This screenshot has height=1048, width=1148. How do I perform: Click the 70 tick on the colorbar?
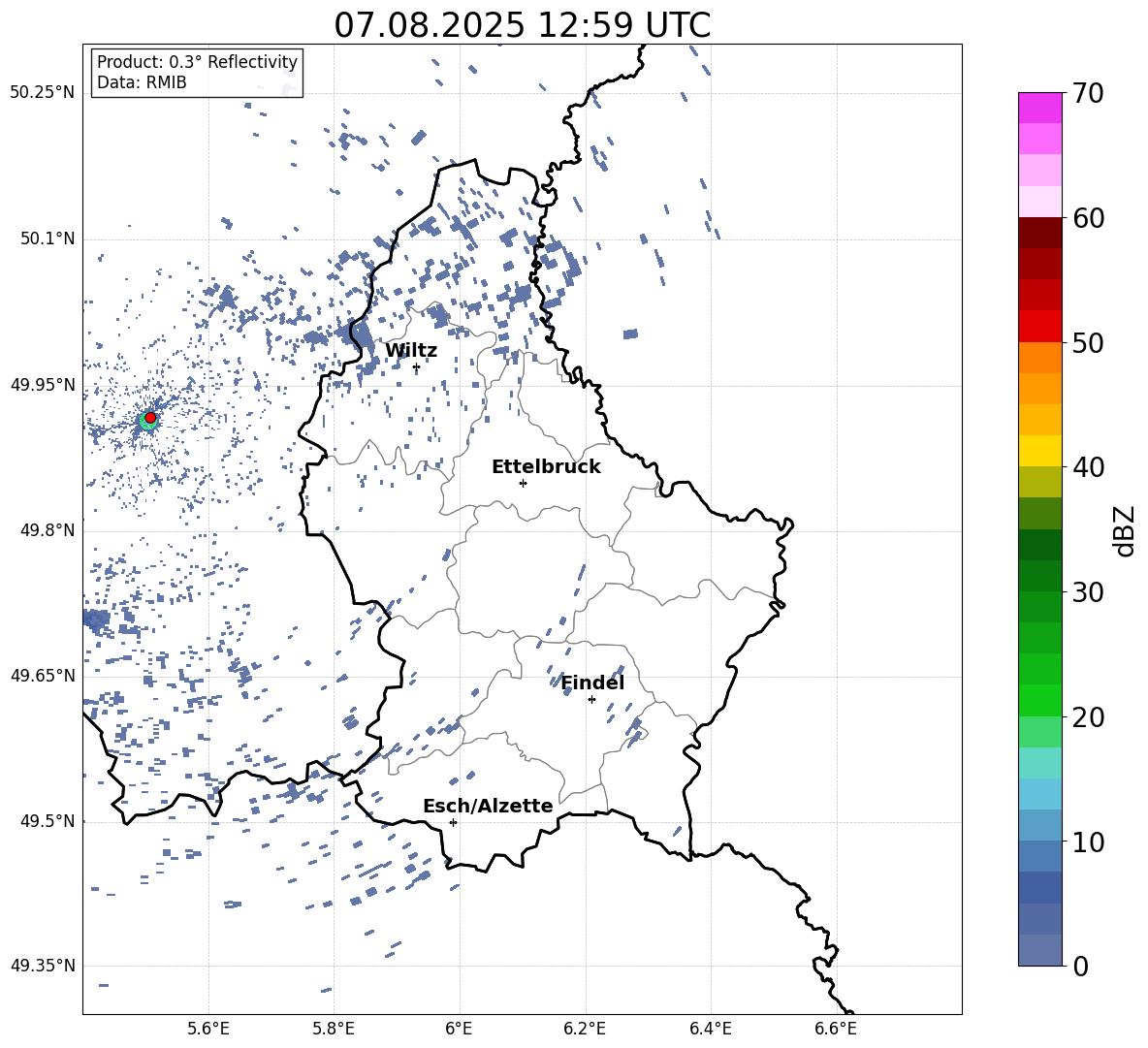(x=1088, y=93)
